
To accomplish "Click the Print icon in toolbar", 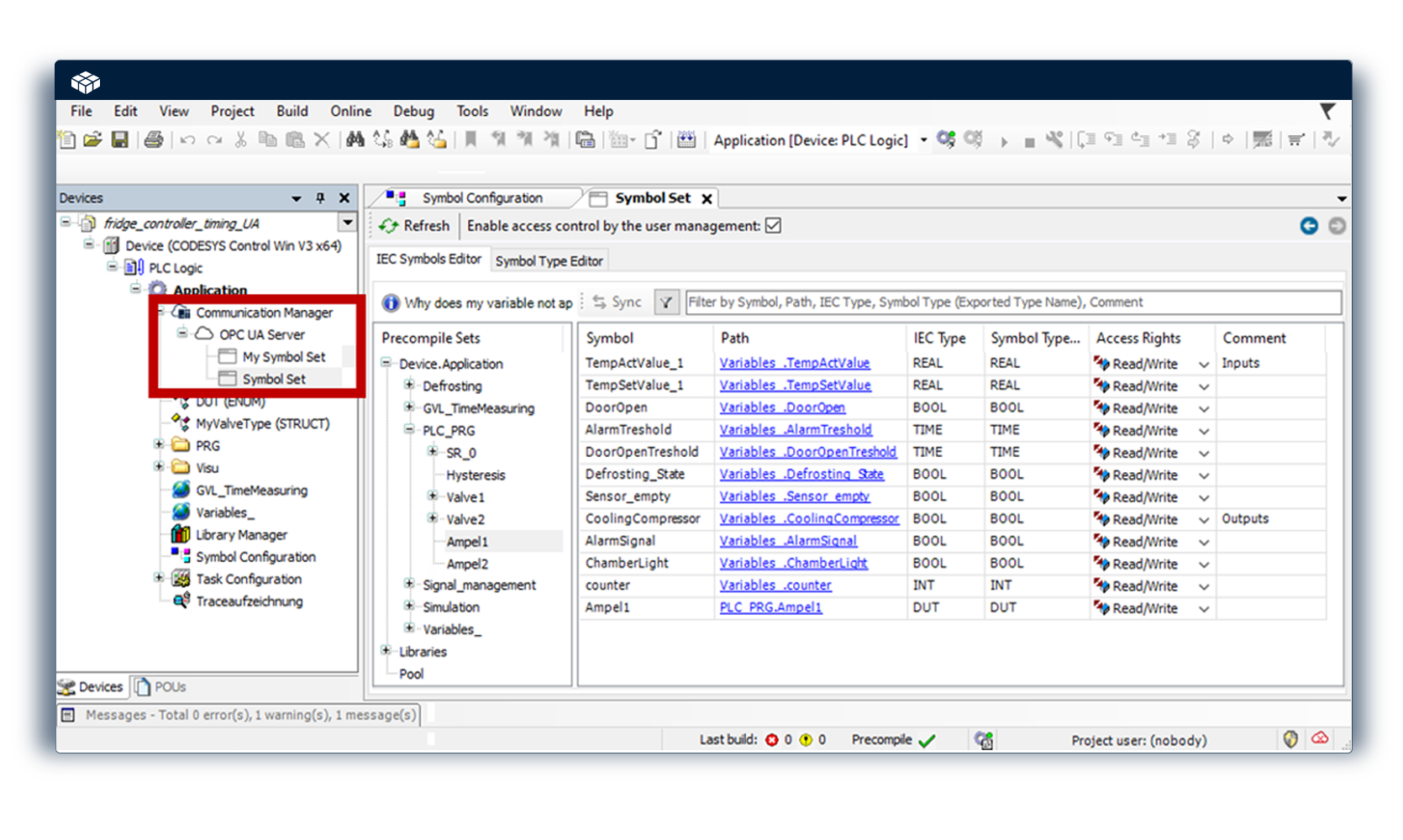I will [x=153, y=139].
